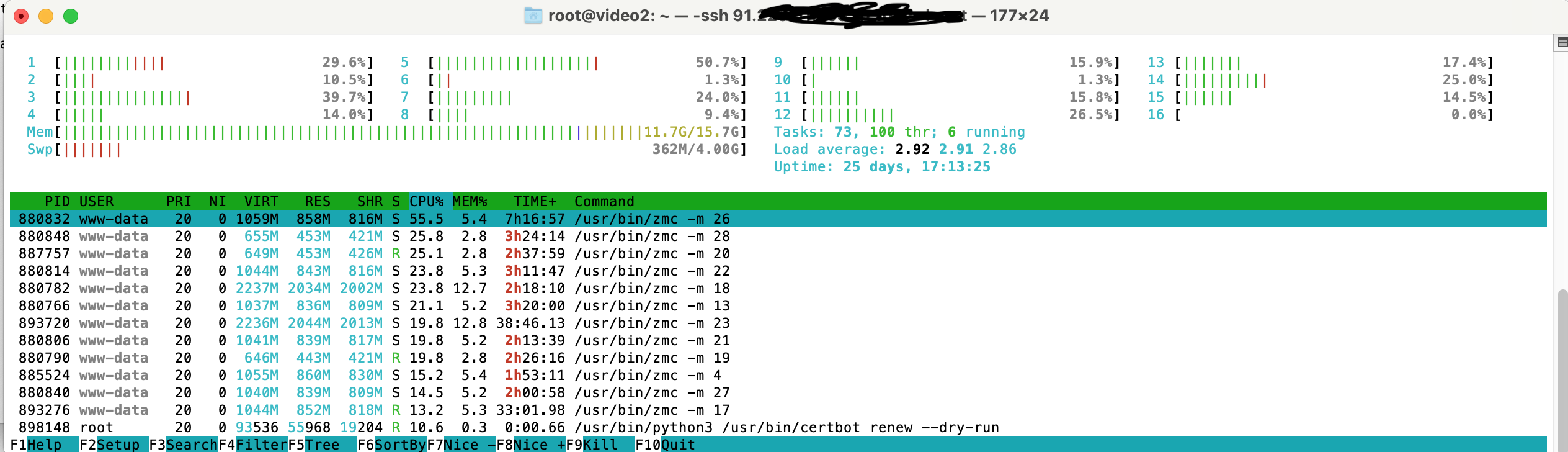Click F4 Filter in the footer bar
This screenshot has width=1568, height=452.
pyautogui.click(x=252, y=445)
